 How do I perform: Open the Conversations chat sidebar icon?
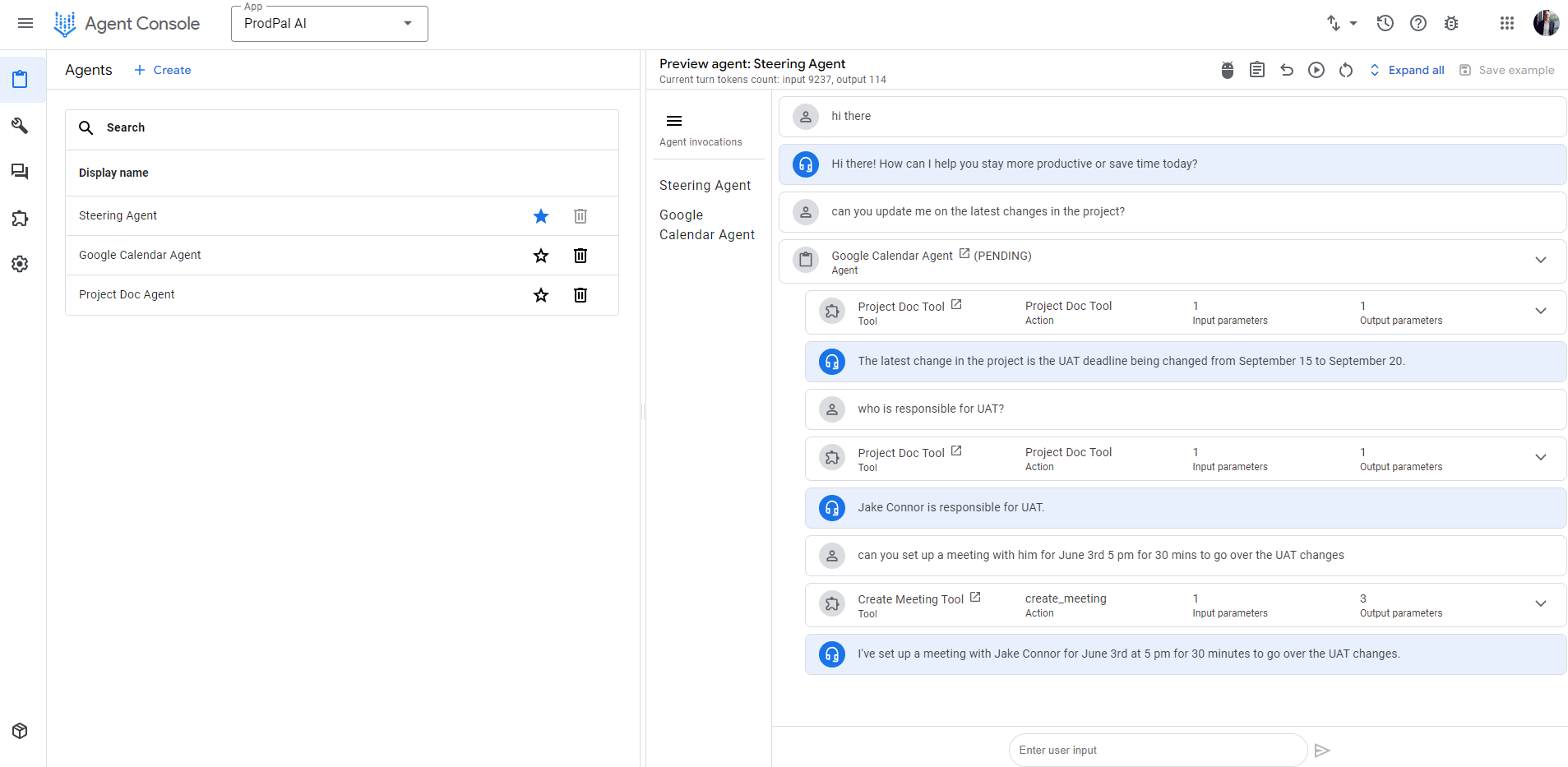coord(21,172)
